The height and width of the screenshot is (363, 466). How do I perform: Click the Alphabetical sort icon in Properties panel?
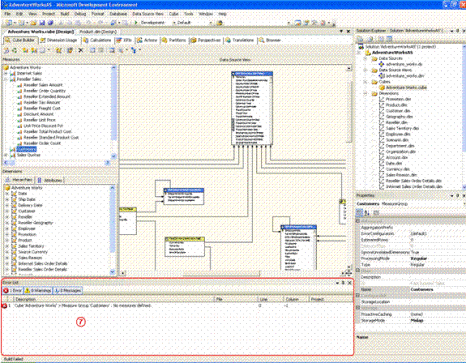pos(367,212)
